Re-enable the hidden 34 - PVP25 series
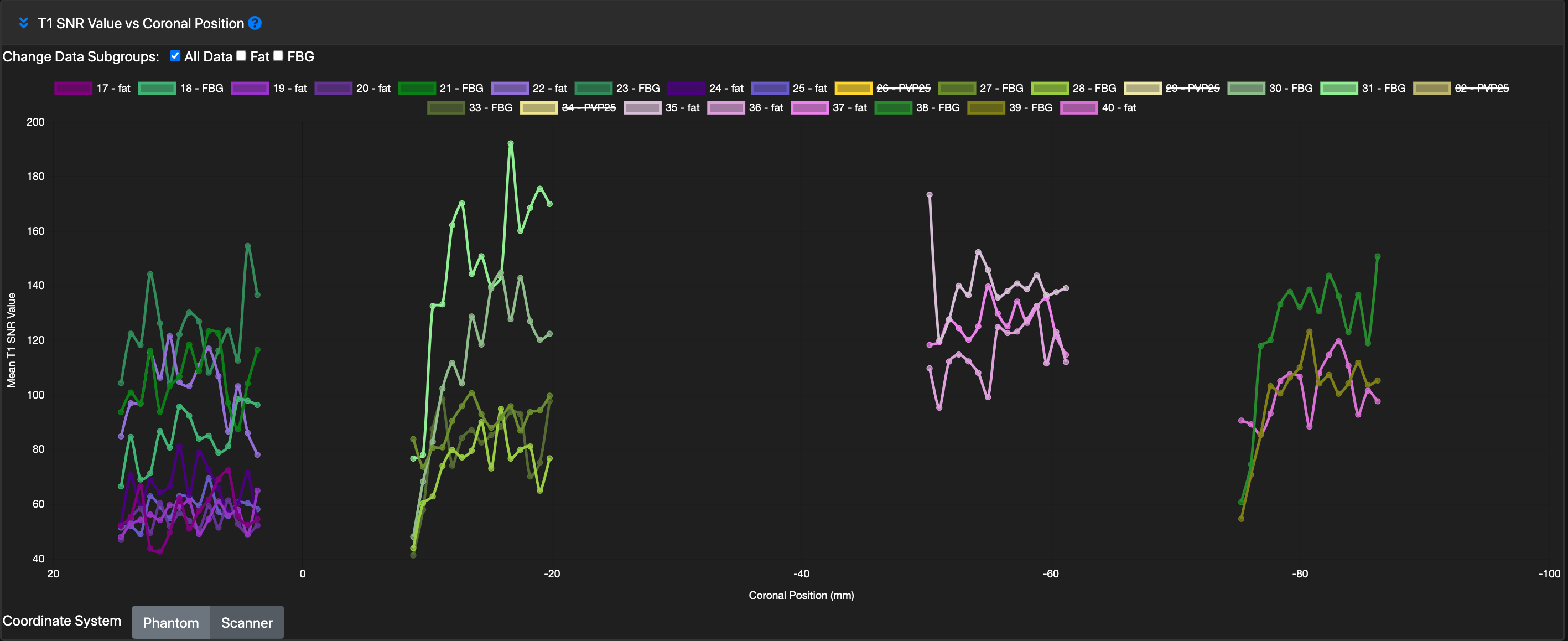Image resolution: width=1568 pixels, height=641 pixels. click(x=588, y=108)
